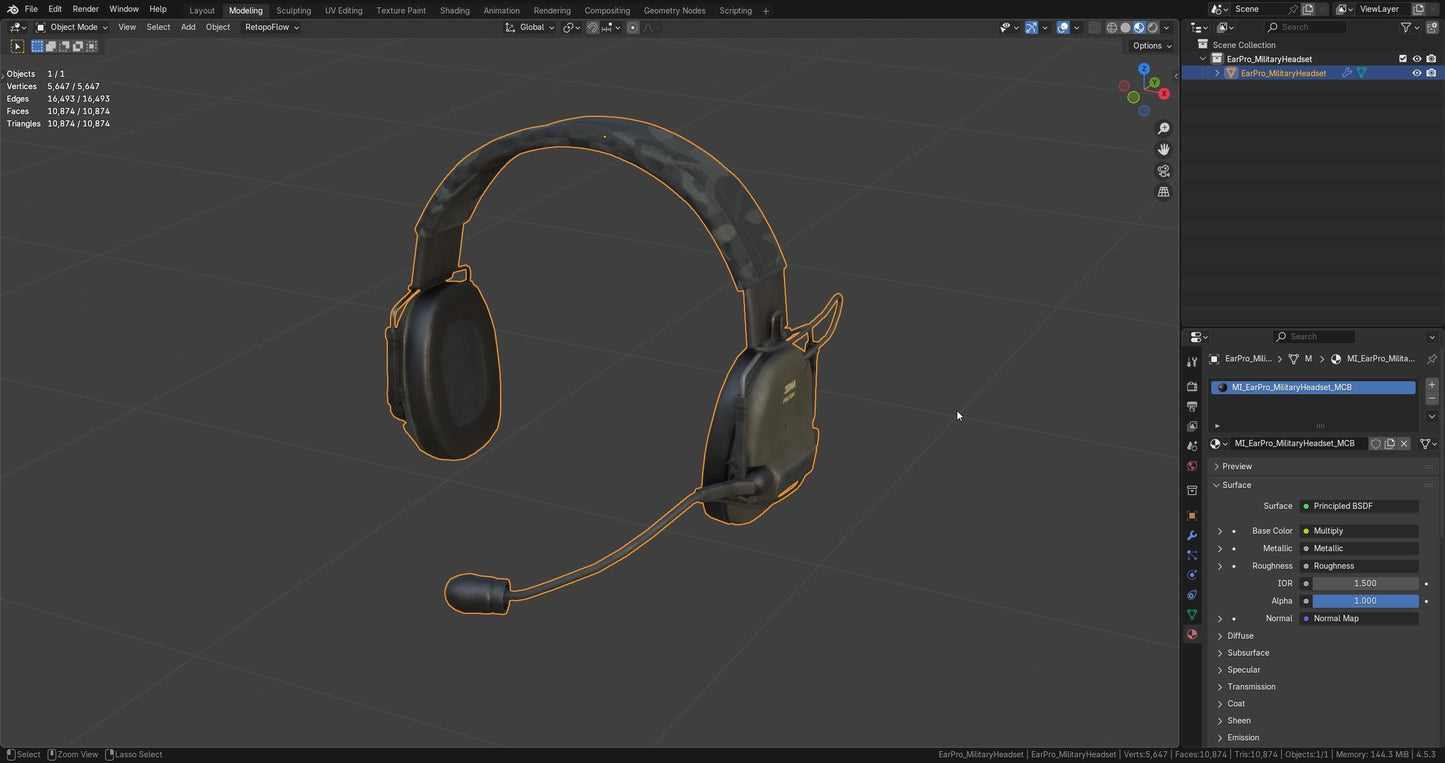This screenshot has height=763, width=1445.
Task: Open the Render Properties panel
Action: click(x=1191, y=387)
